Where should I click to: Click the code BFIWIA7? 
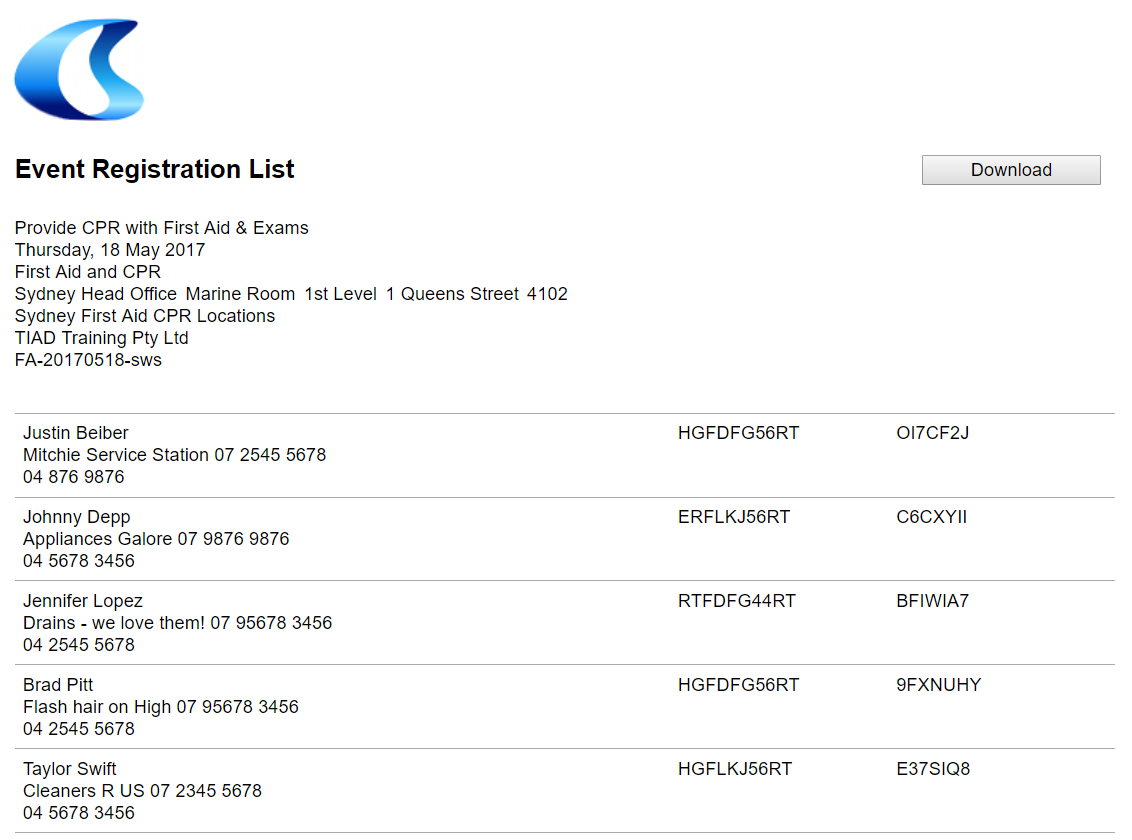tap(932, 601)
